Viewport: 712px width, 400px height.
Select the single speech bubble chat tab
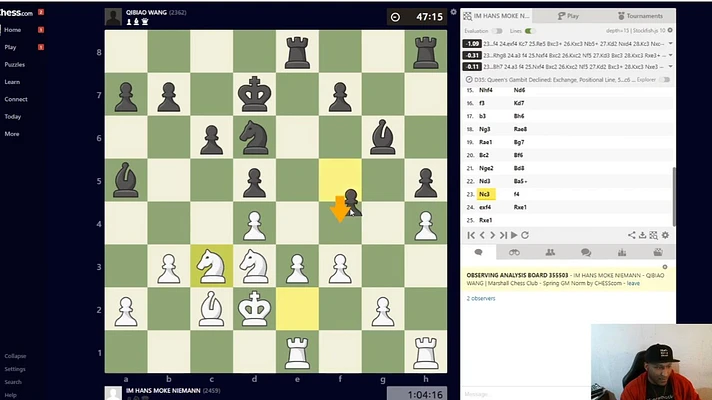point(478,252)
